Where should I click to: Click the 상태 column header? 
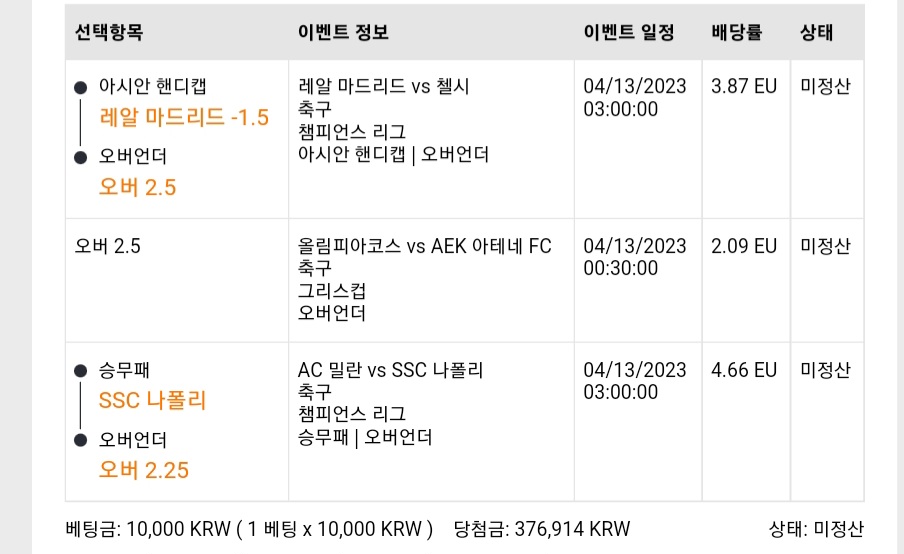[816, 32]
